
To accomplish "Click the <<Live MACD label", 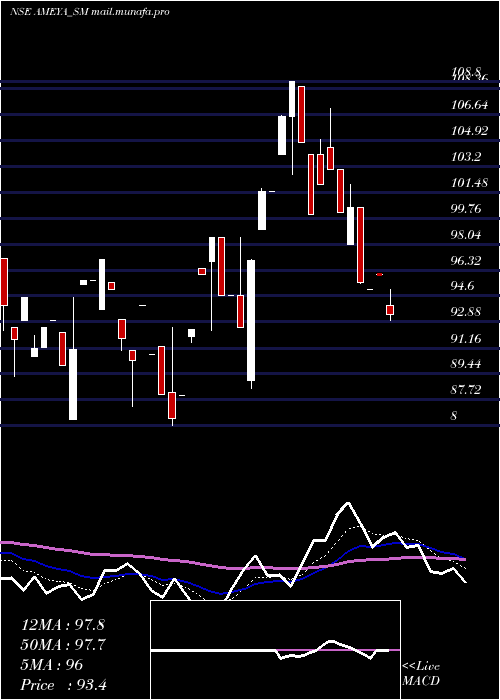I will click(421, 674).
